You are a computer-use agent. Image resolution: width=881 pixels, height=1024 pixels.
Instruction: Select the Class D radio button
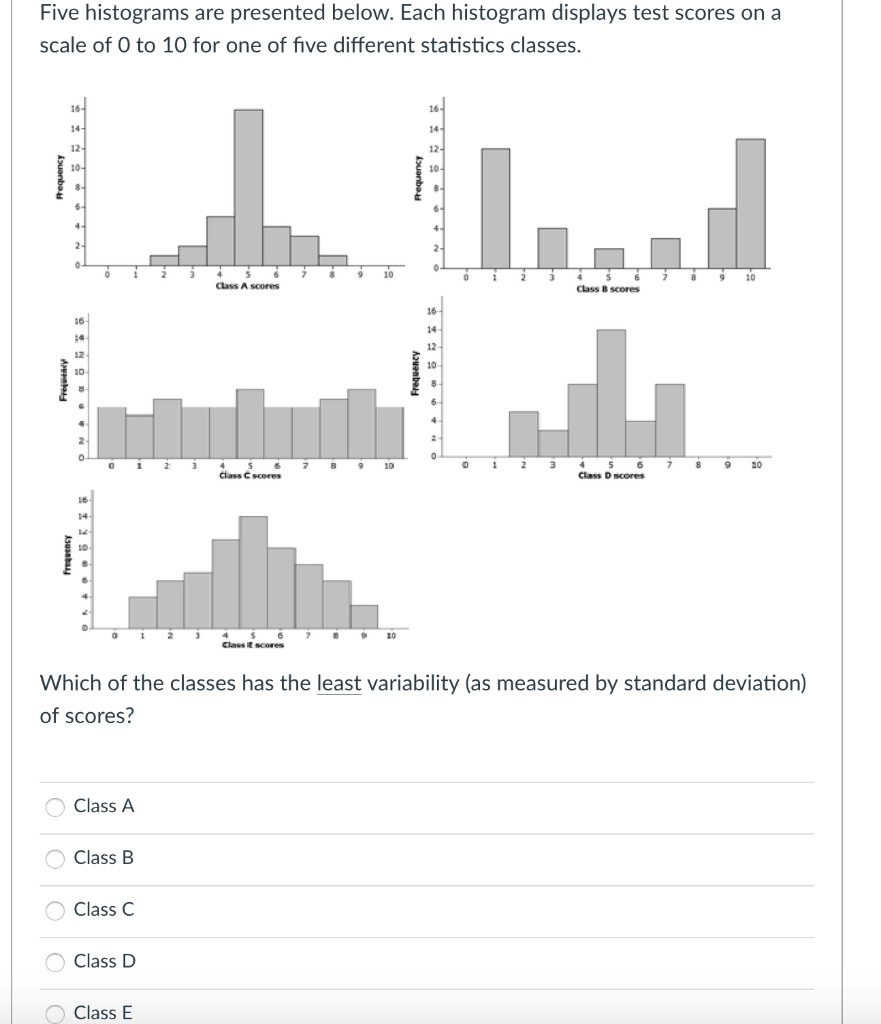[53, 962]
